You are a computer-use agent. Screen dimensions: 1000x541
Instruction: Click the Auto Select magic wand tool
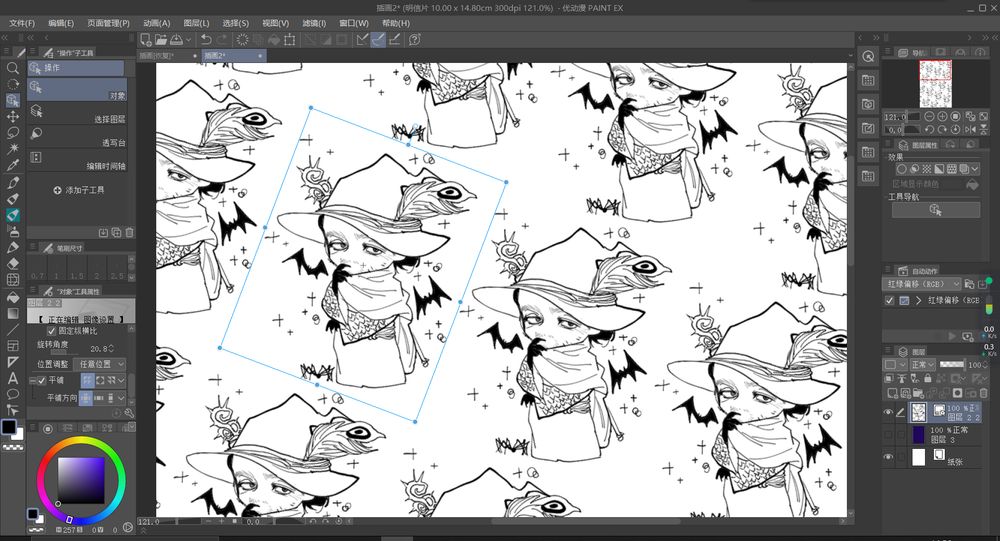pos(13,148)
